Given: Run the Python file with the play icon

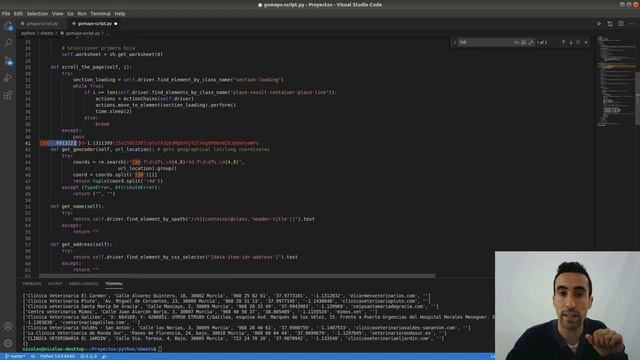Looking at the screenshot, I should (599, 24).
